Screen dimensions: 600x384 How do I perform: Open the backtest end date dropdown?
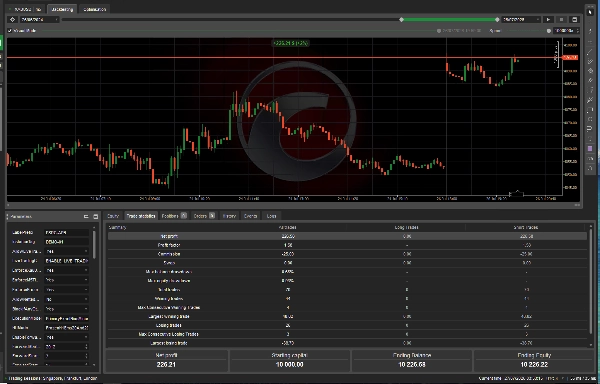pos(522,20)
